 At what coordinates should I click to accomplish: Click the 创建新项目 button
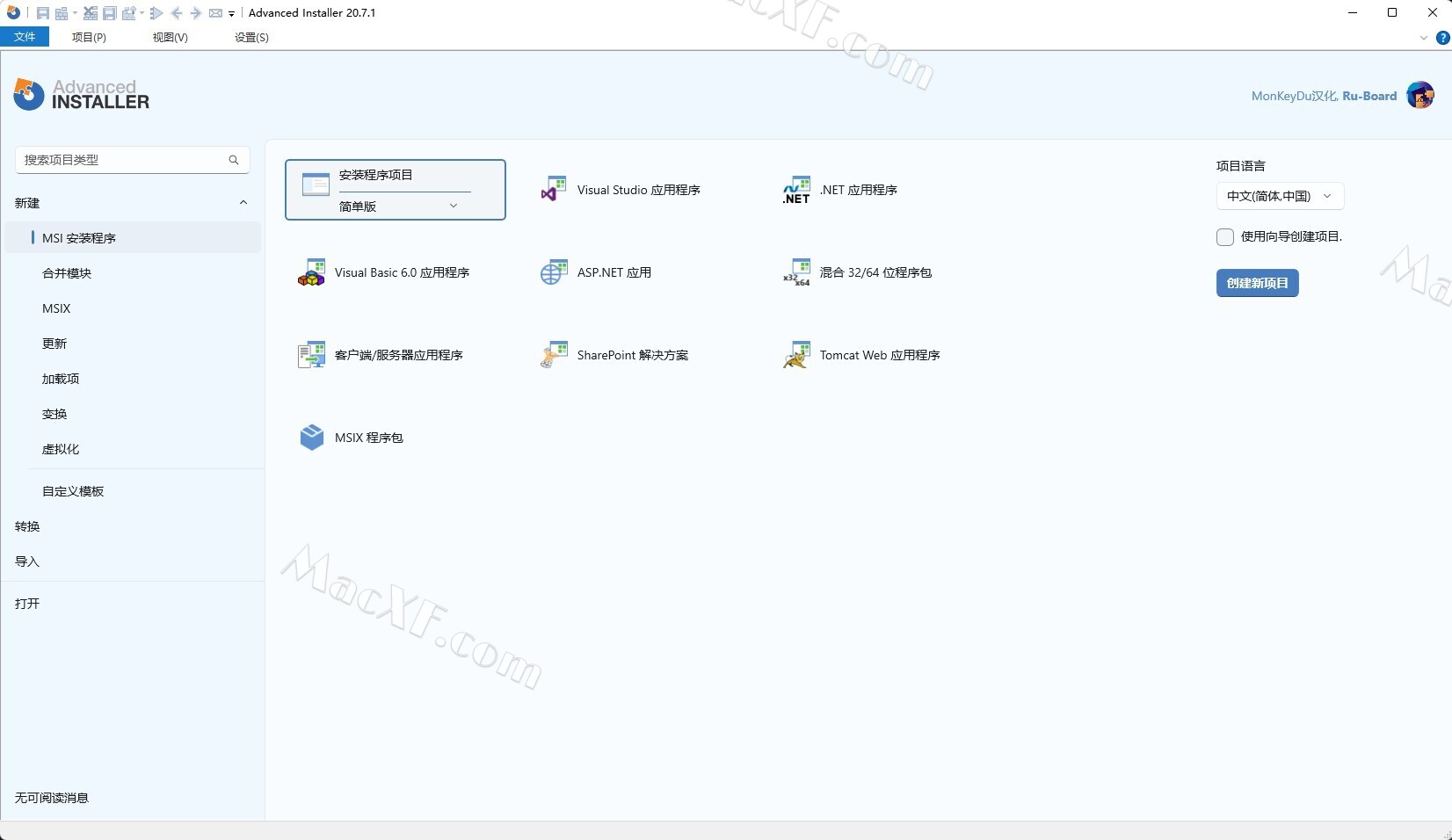coord(1257,283)
